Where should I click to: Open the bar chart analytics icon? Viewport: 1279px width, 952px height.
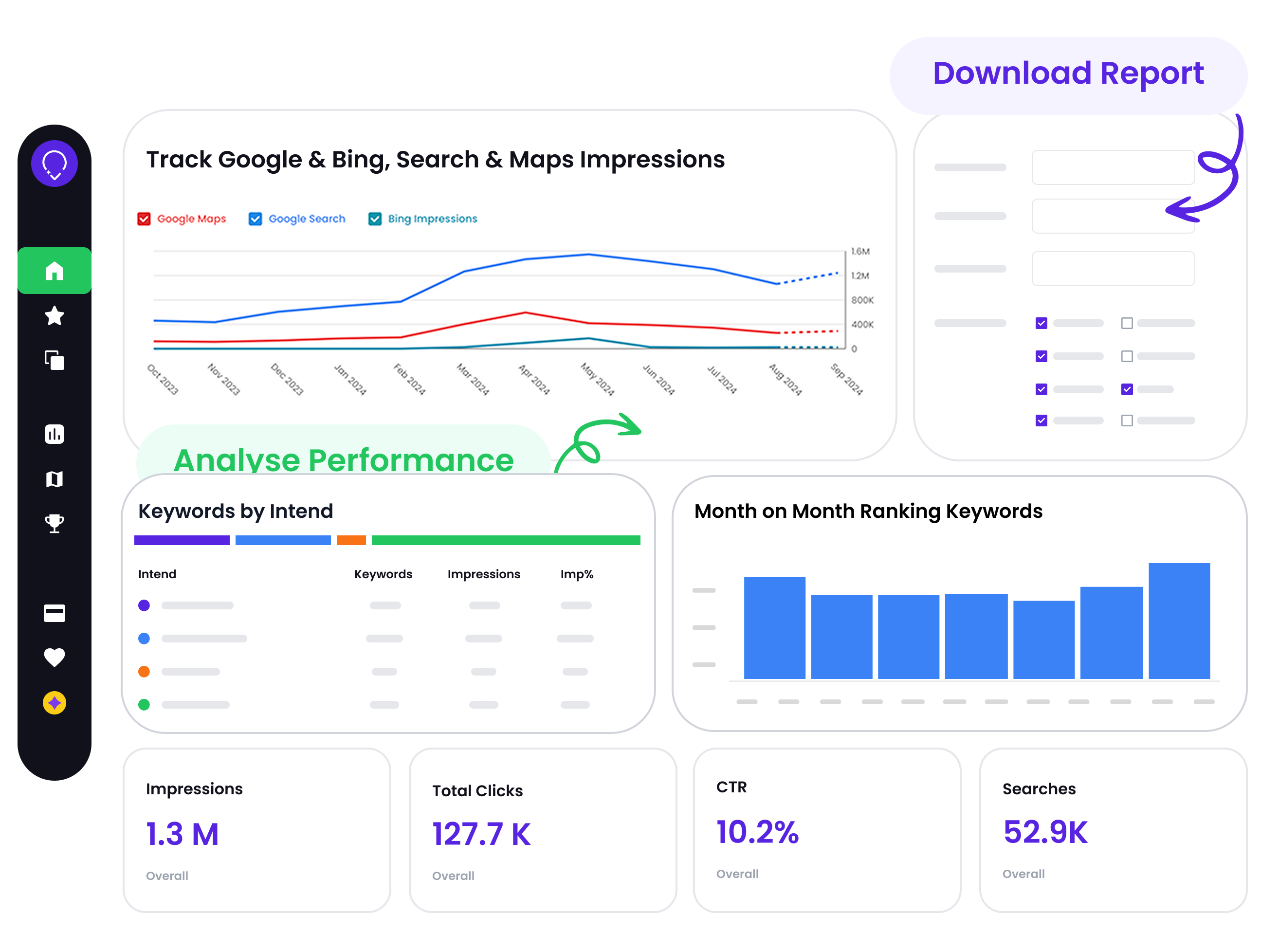tap(54, 434)
